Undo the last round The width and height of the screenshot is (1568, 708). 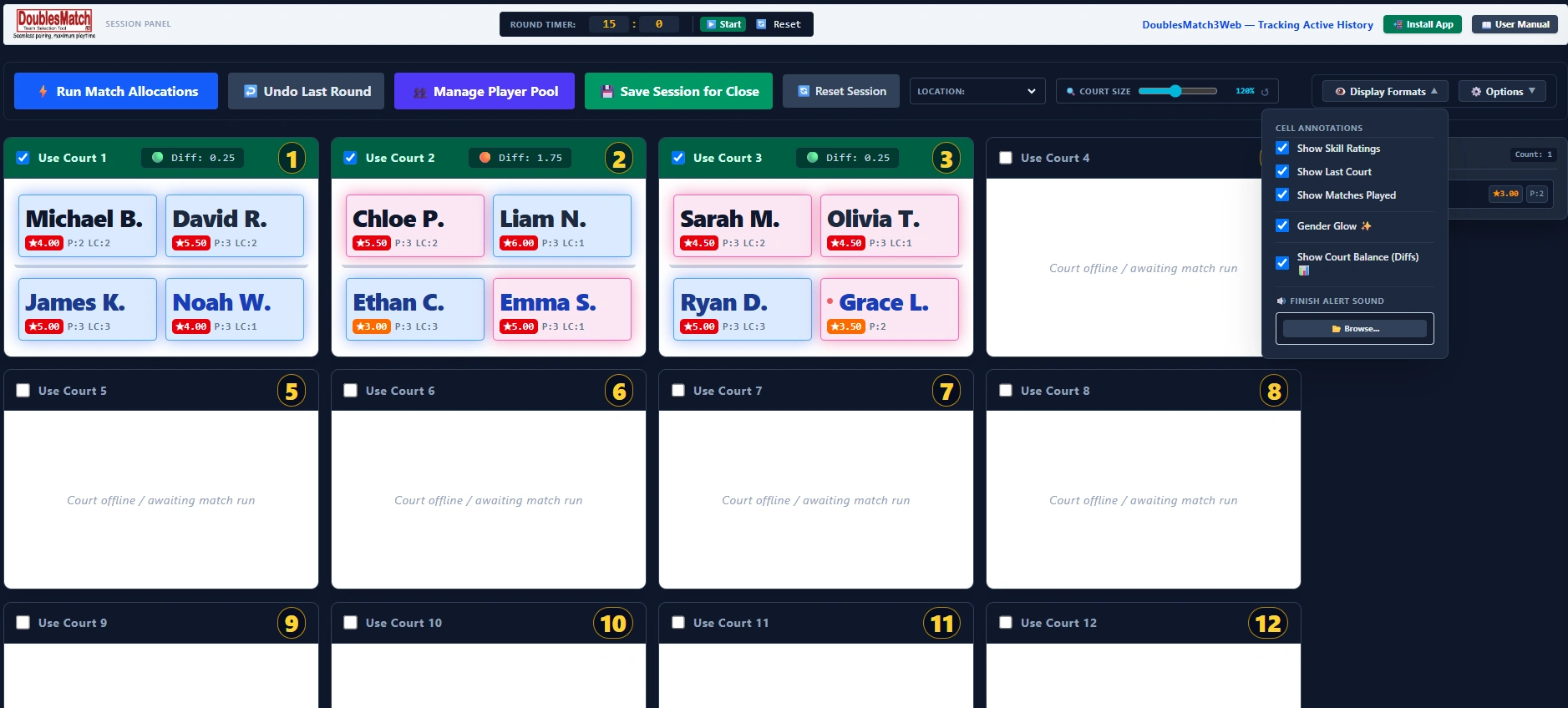[x=307, y=91]
